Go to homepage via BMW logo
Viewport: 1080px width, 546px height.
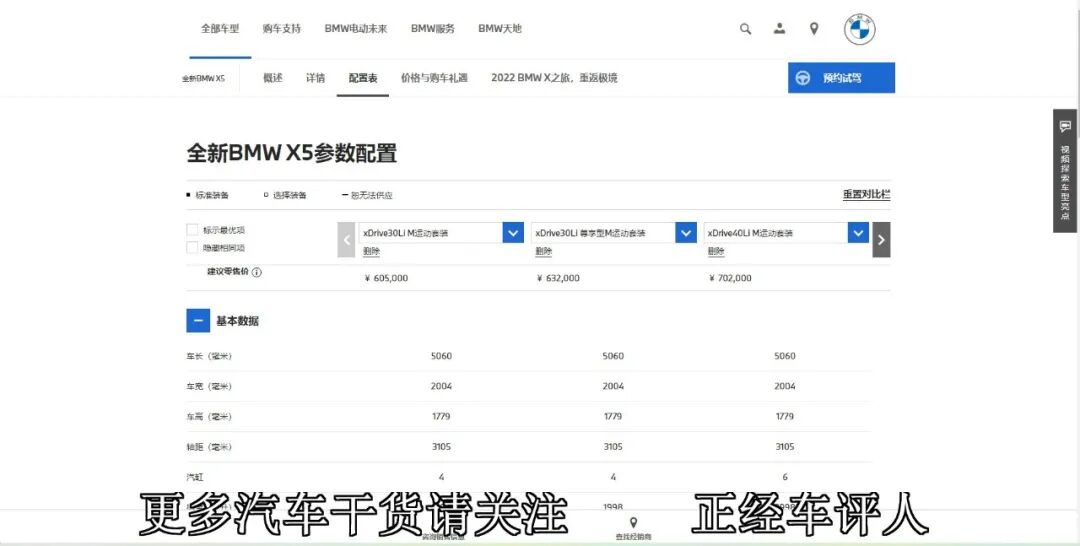tap(859, 29)
